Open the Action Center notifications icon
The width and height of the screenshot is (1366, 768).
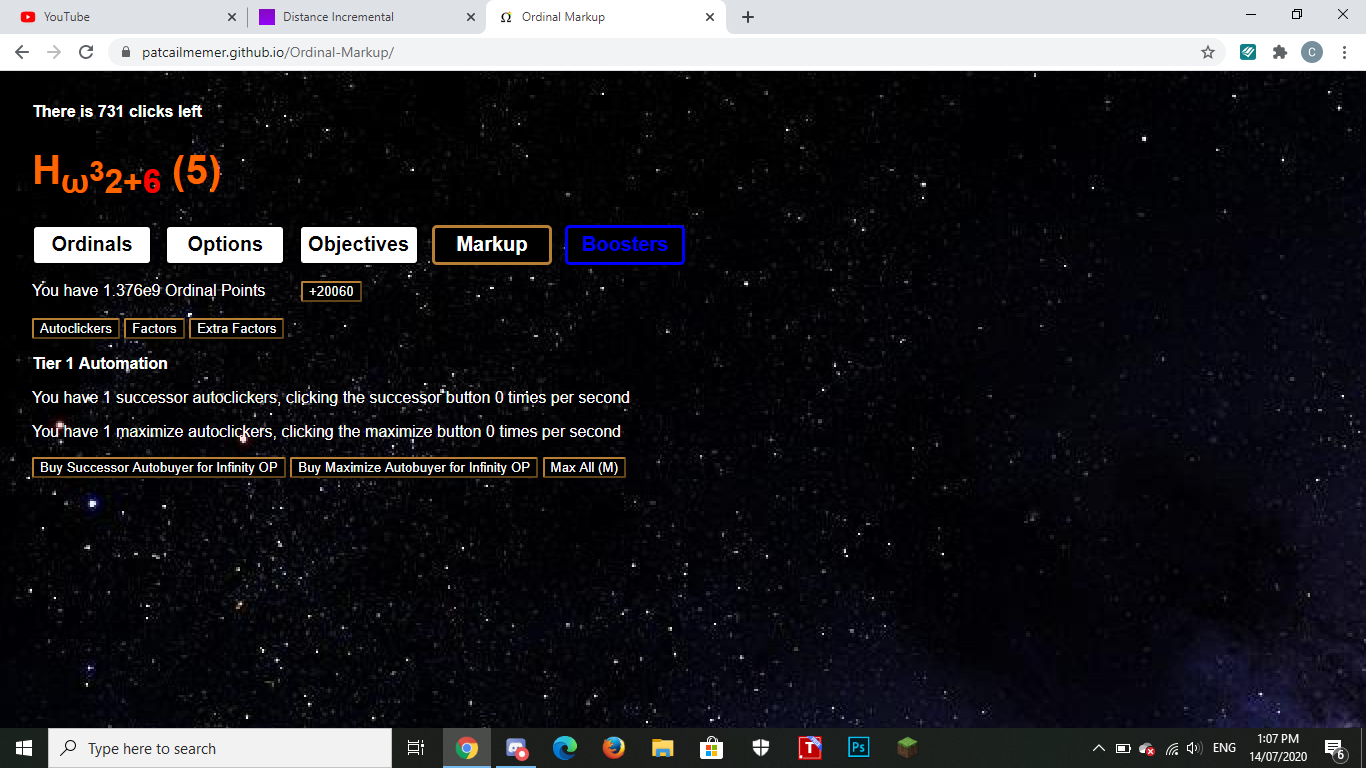coord(1334,748)
